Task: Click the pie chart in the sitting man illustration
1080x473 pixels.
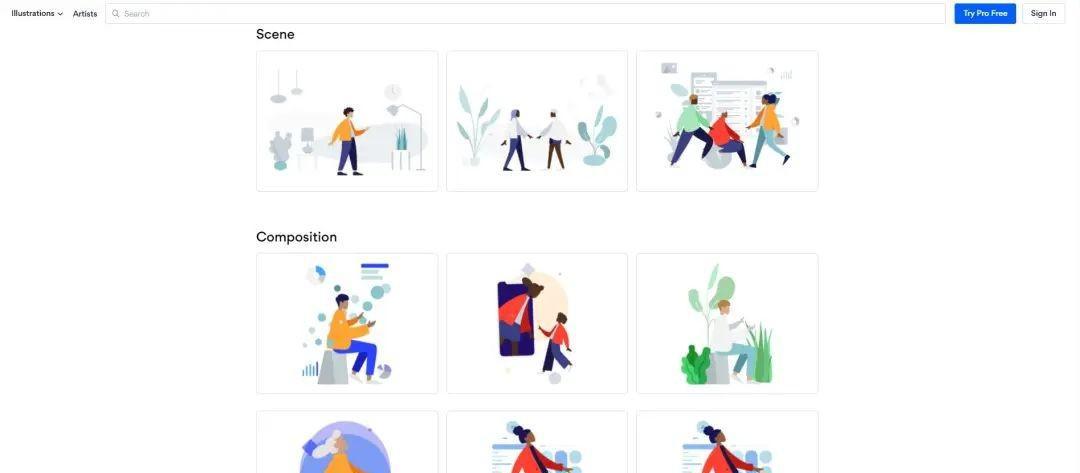Action: 316,275
